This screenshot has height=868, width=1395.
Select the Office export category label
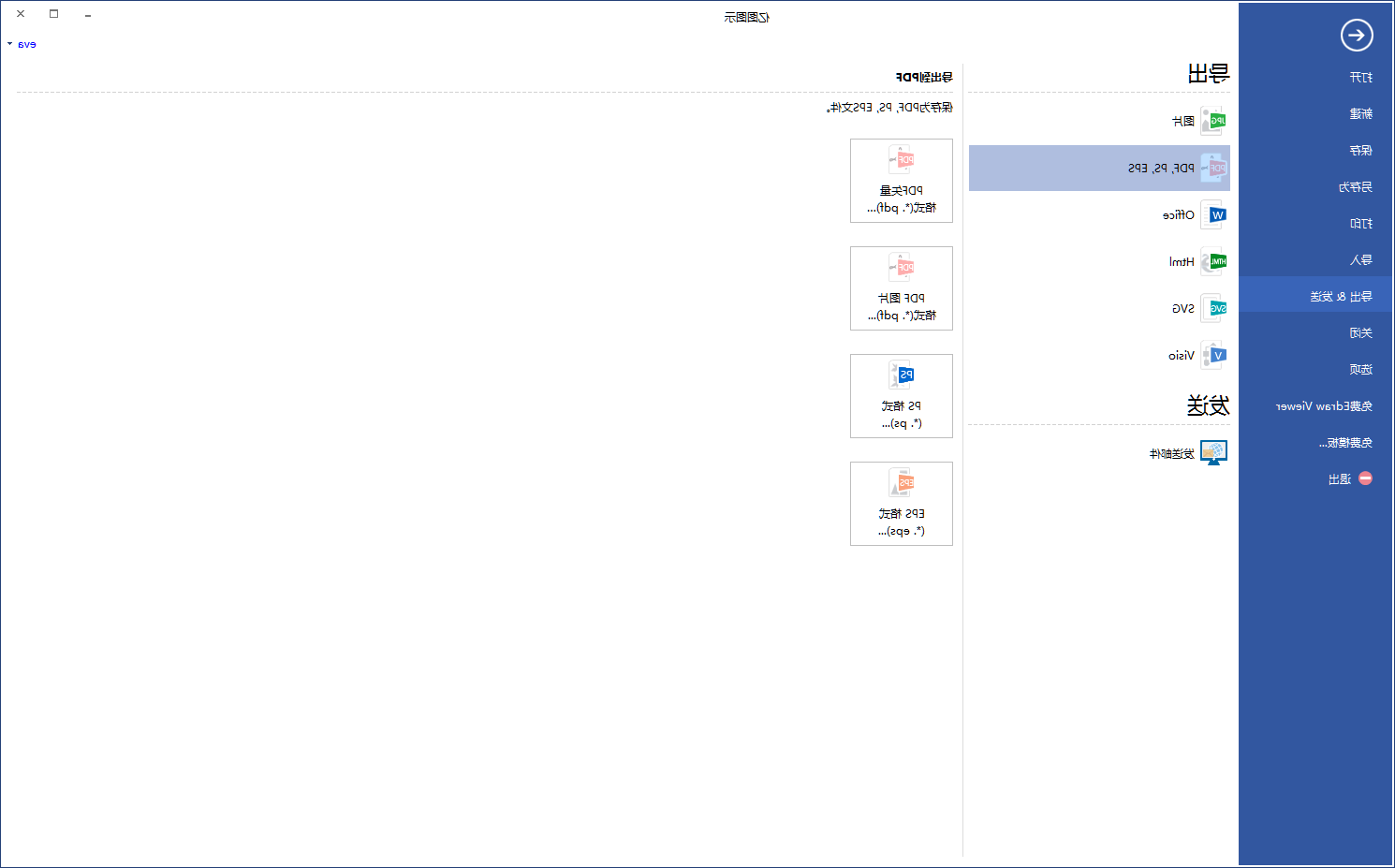[x=1179, y=214]
